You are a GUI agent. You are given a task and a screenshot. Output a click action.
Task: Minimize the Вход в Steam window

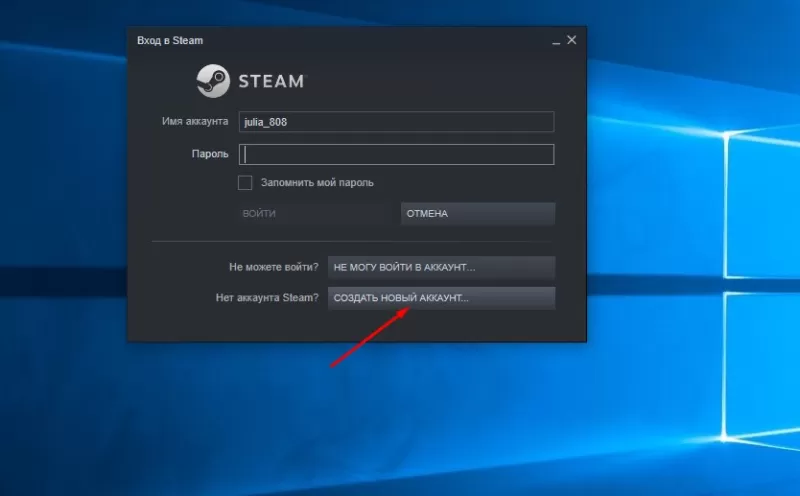(x=556, y=41)
